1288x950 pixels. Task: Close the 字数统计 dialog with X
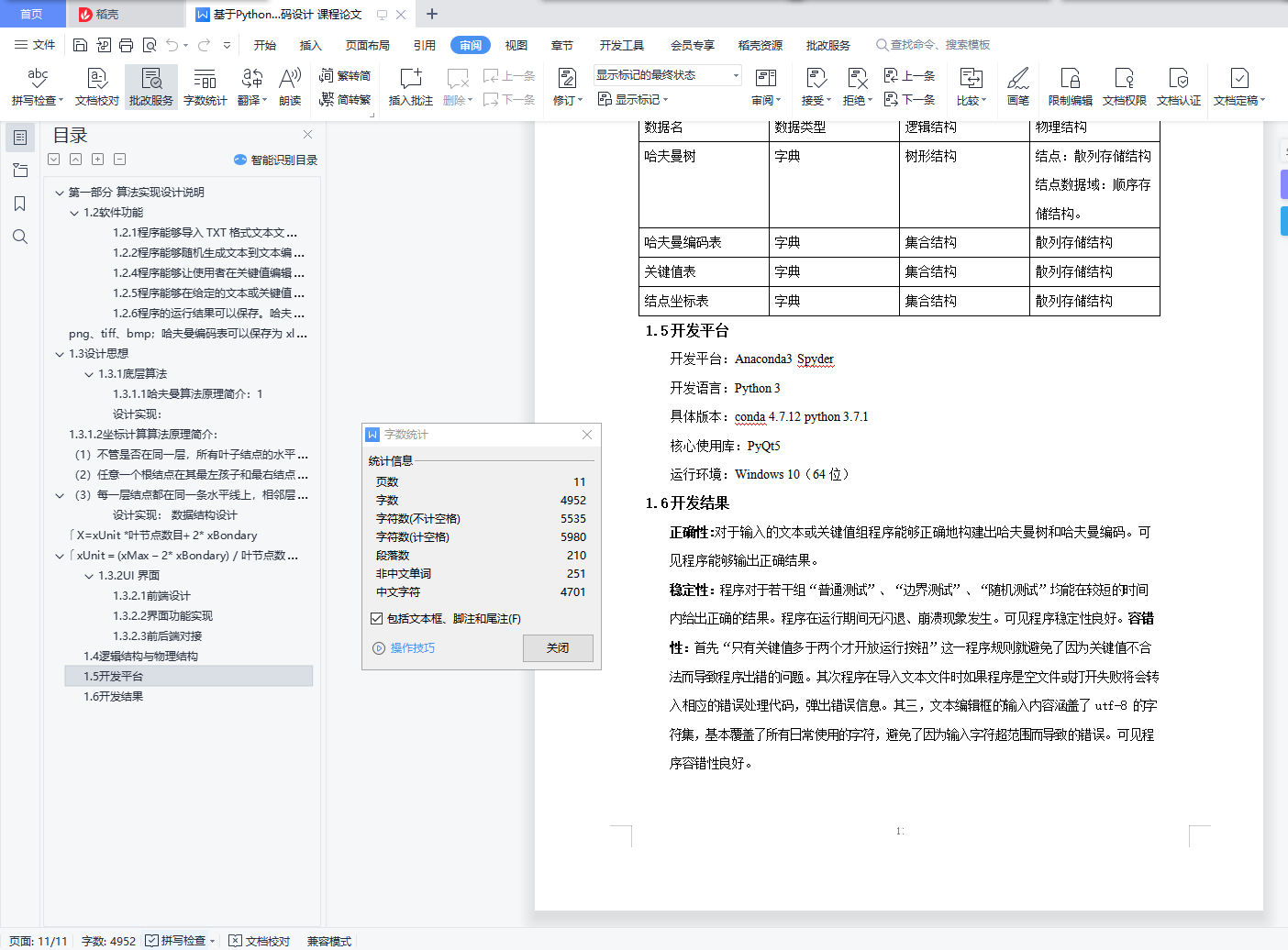pyautogui.click(x=587, y=435)
